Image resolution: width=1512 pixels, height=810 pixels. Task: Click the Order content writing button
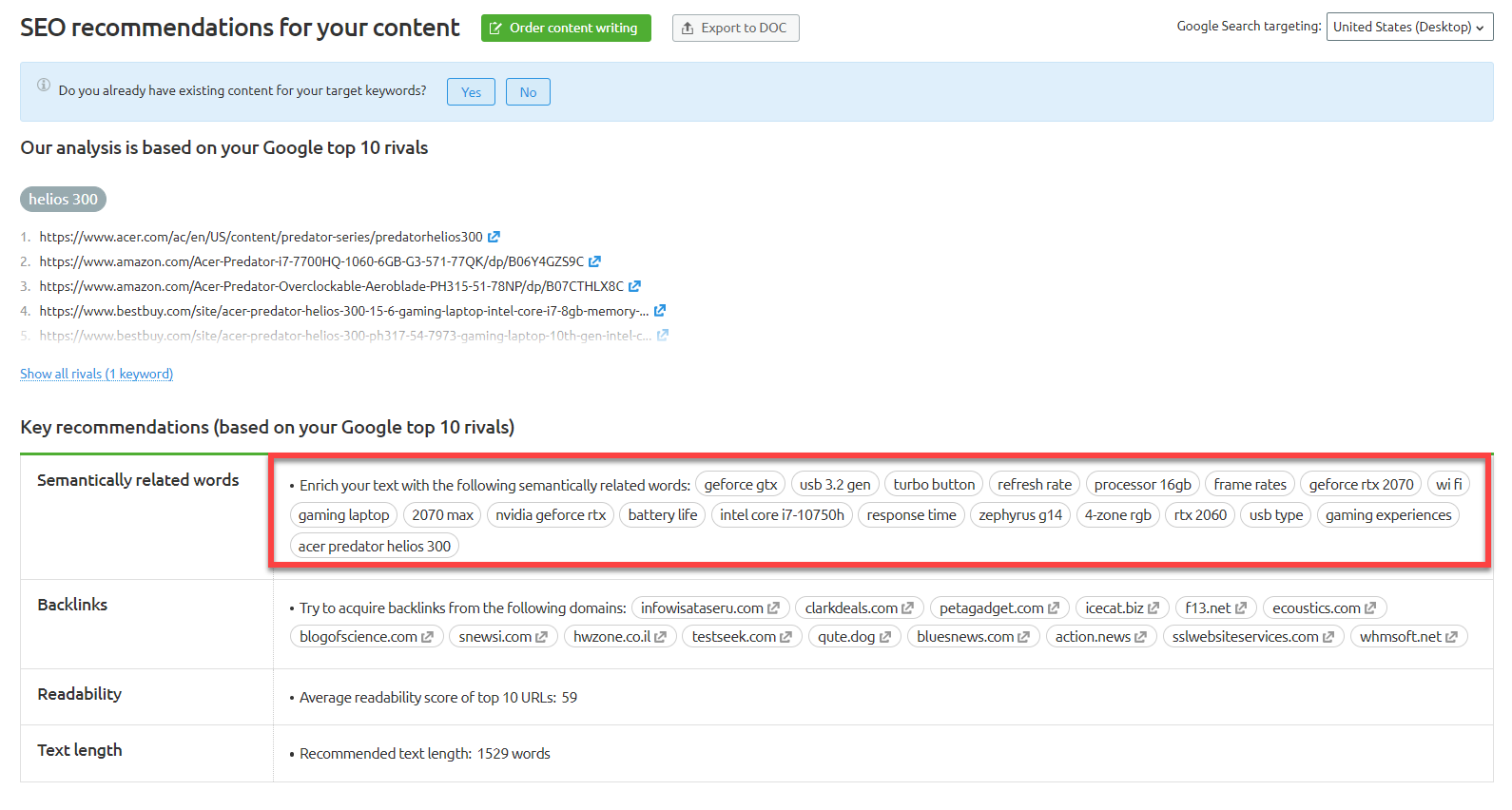[x=566, y=29]
